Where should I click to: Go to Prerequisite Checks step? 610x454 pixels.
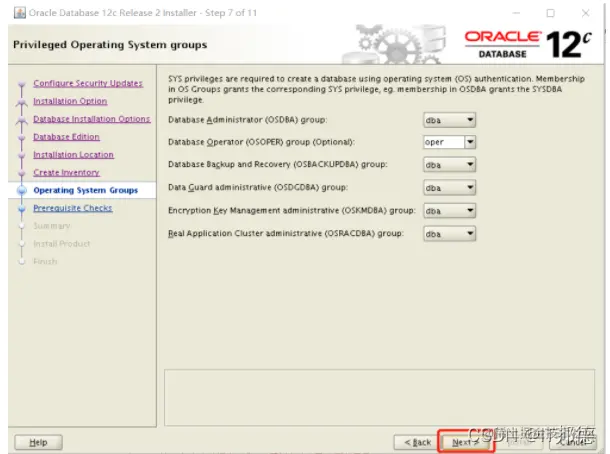coord(73,208)
